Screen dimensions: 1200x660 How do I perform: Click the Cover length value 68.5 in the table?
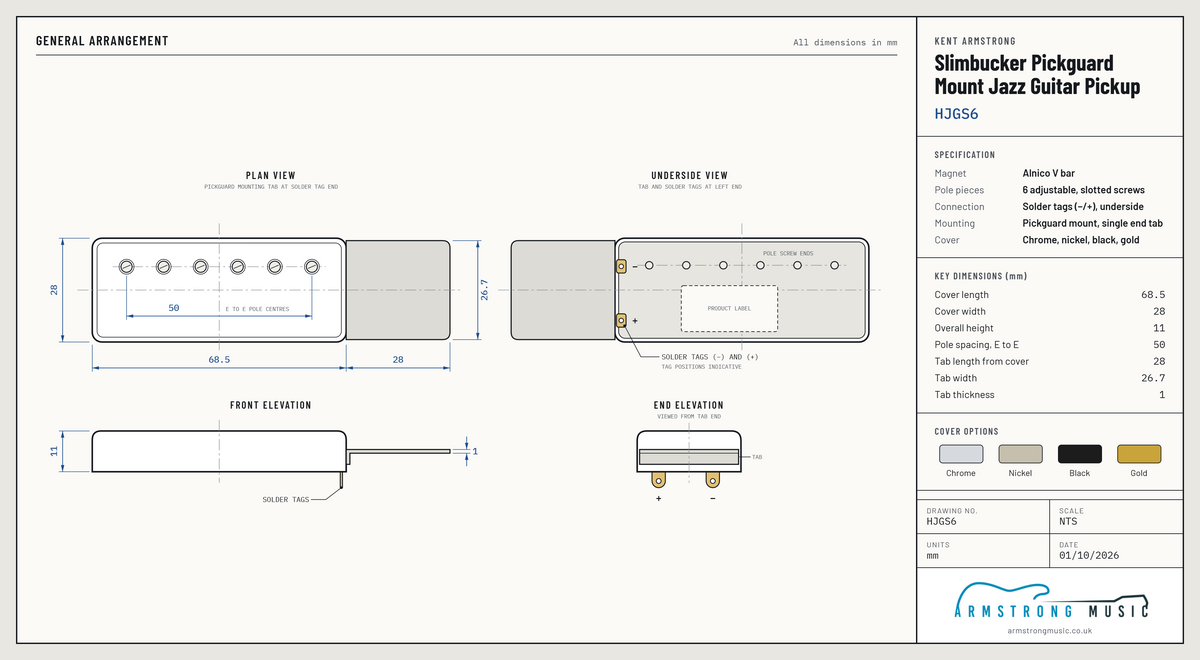(x=1153, y=295)
